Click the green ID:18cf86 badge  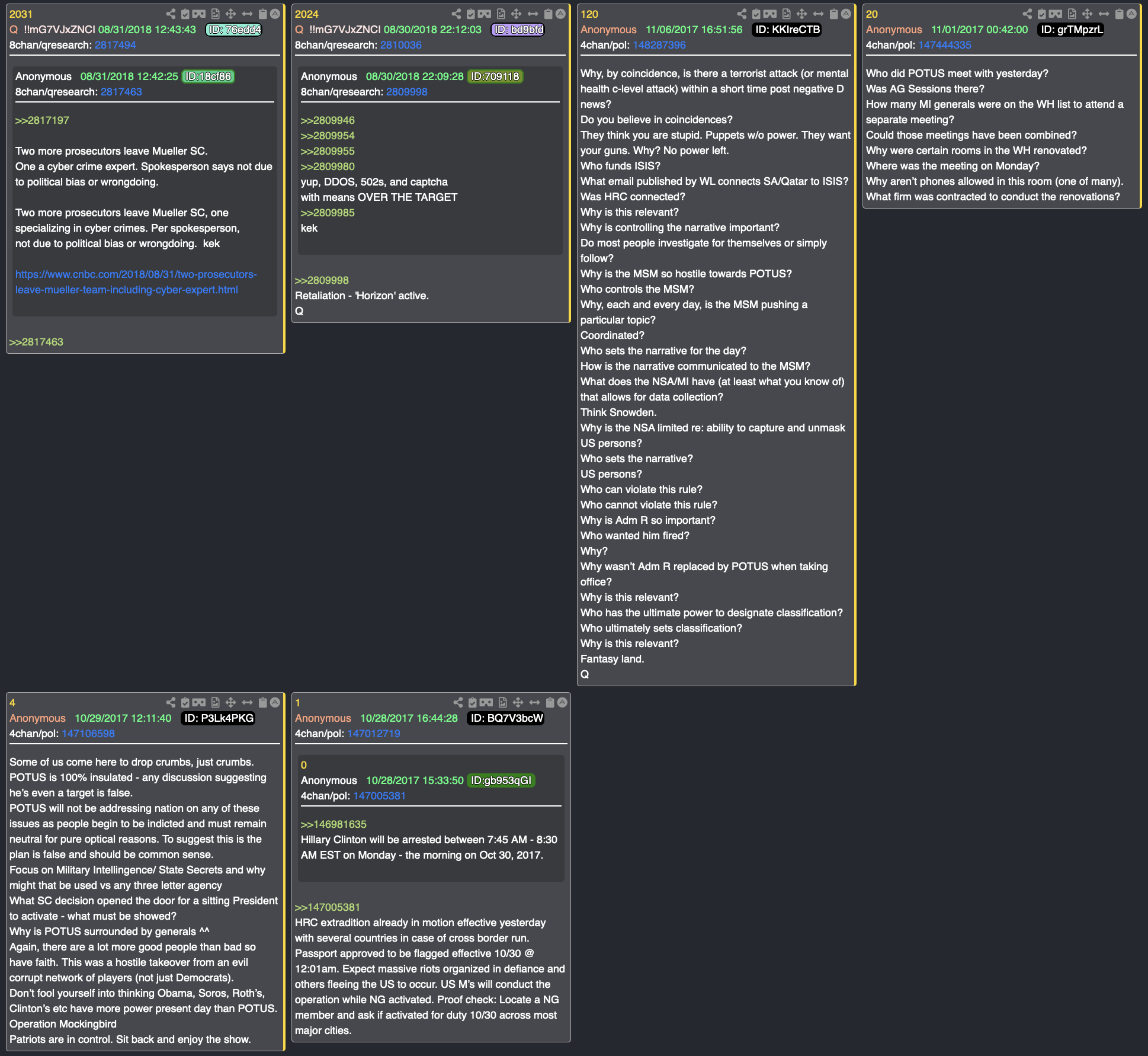tap(208, 76)
